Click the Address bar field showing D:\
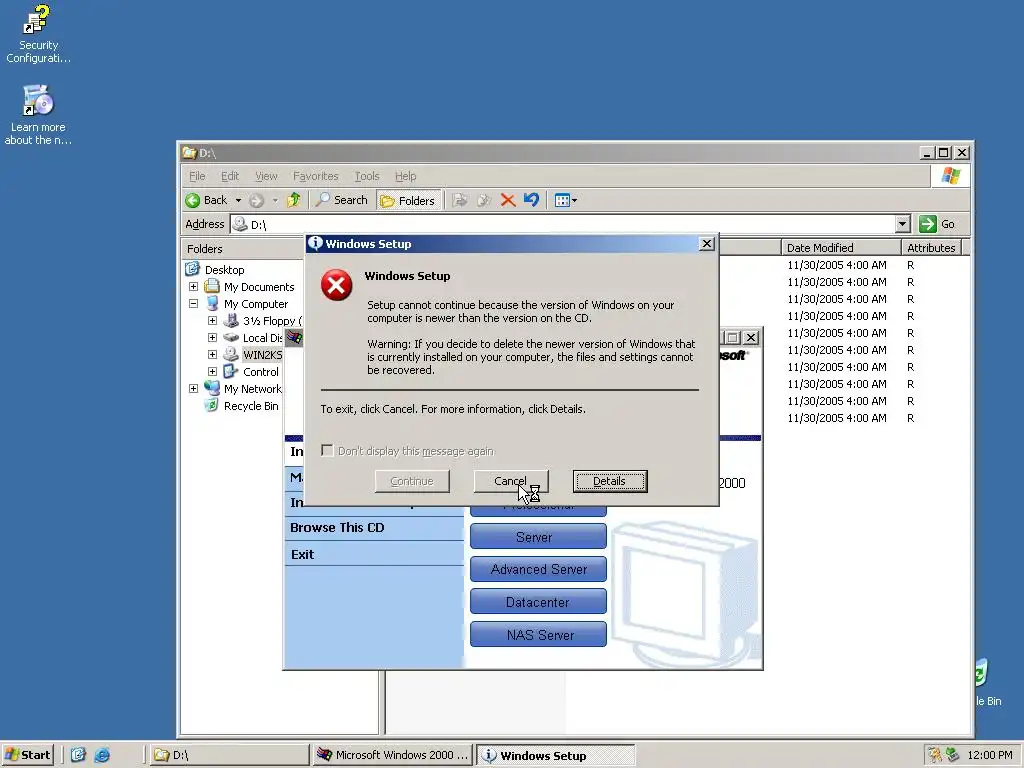This screenshot has width=1024, height=768. click(x=564, y=224)
